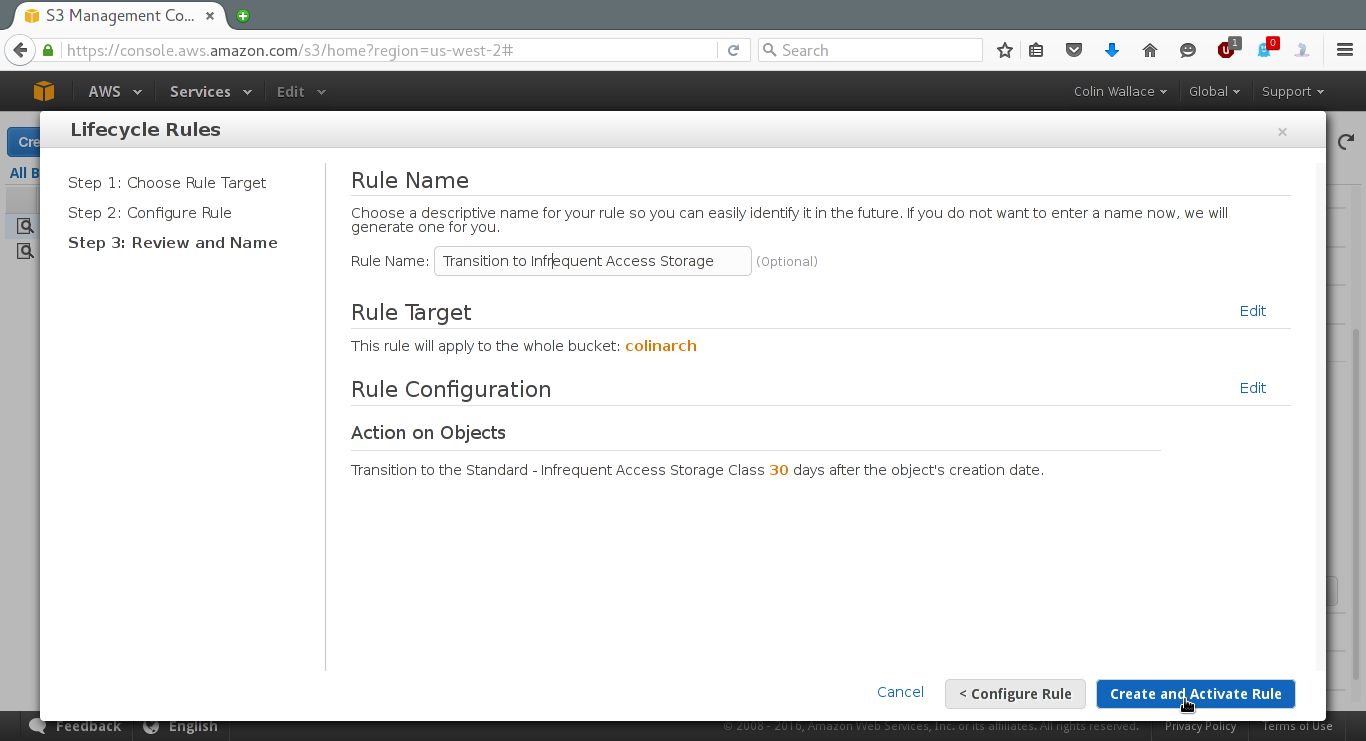Click the AWS orange cube logo
This screenshot has height=741, width=1366.
coord(43,91)
